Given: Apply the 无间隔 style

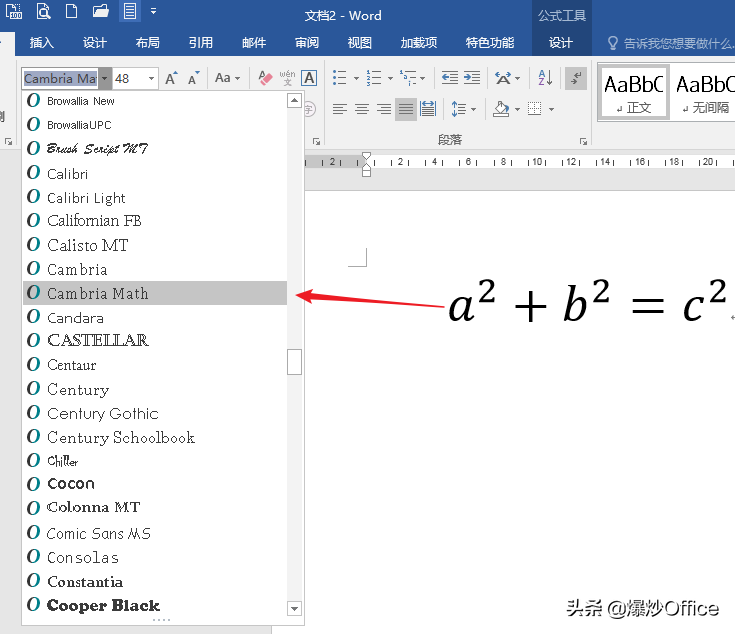Looking at the screenshot, I should coord(703,92).
